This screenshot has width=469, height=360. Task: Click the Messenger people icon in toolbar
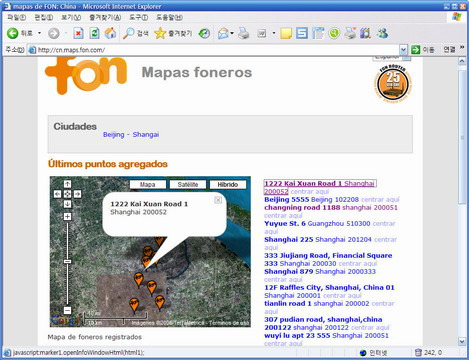[382, 33]
